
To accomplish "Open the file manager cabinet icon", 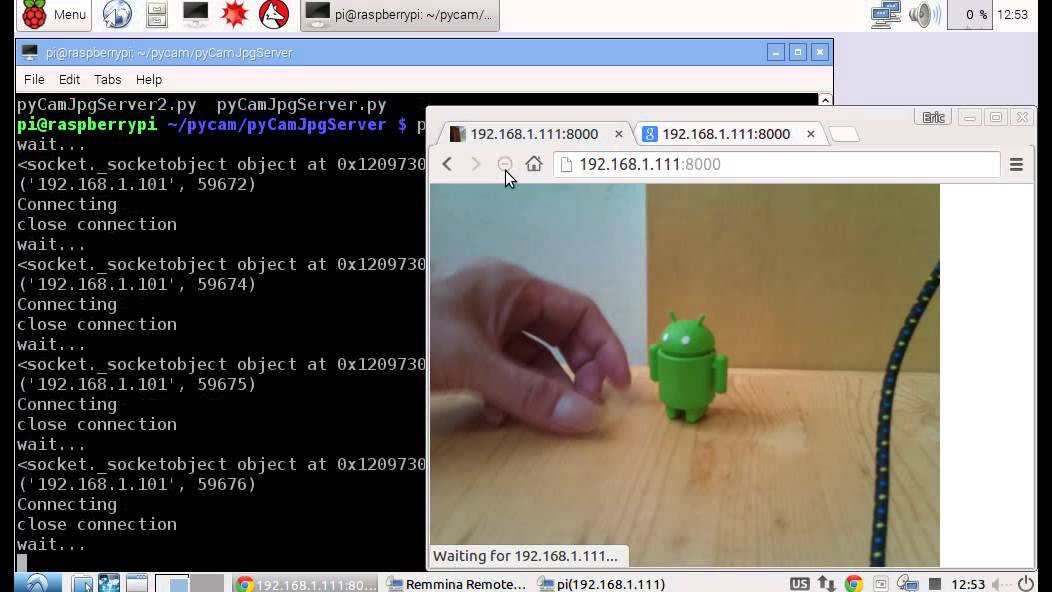I will click(156, 15).
